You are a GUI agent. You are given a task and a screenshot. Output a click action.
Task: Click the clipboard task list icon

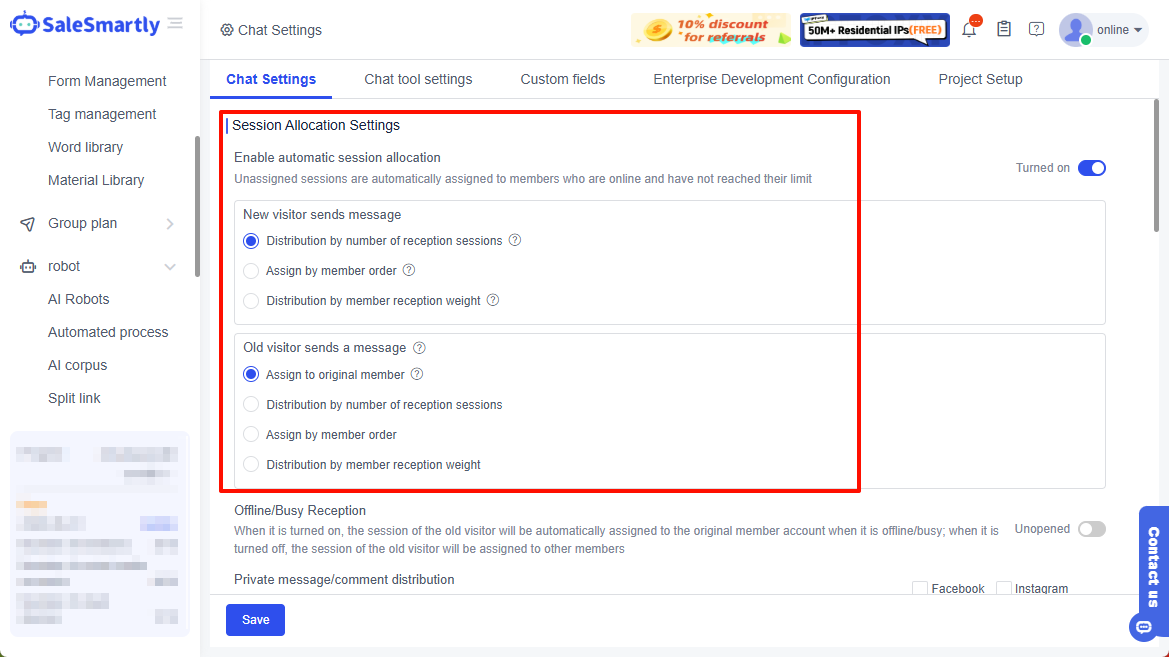pyautogui.click(x=1003, y=29)
